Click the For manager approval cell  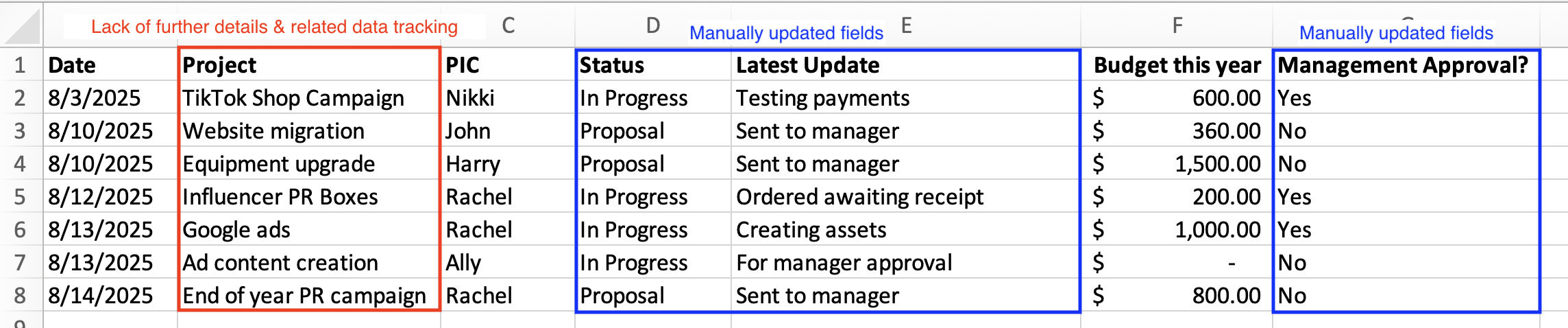point(906,263)
